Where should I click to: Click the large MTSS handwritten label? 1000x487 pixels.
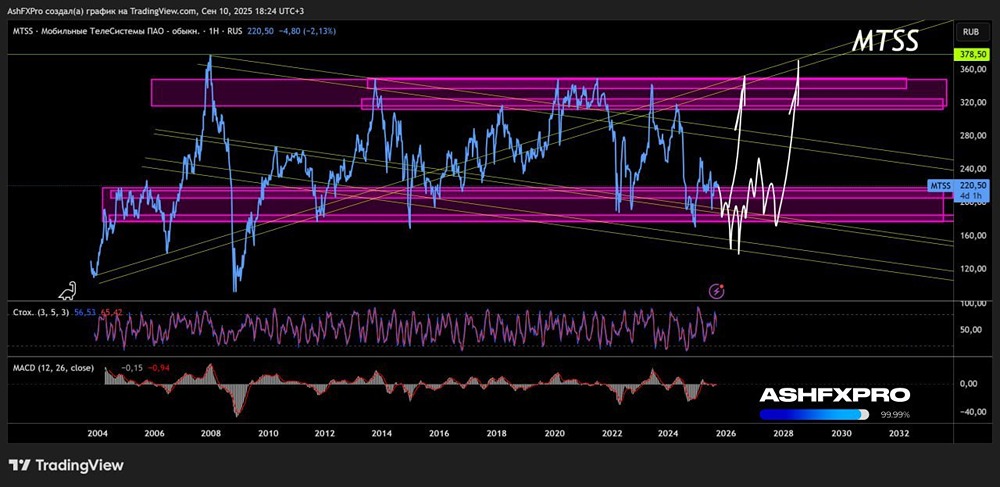(x=885, y=40)
